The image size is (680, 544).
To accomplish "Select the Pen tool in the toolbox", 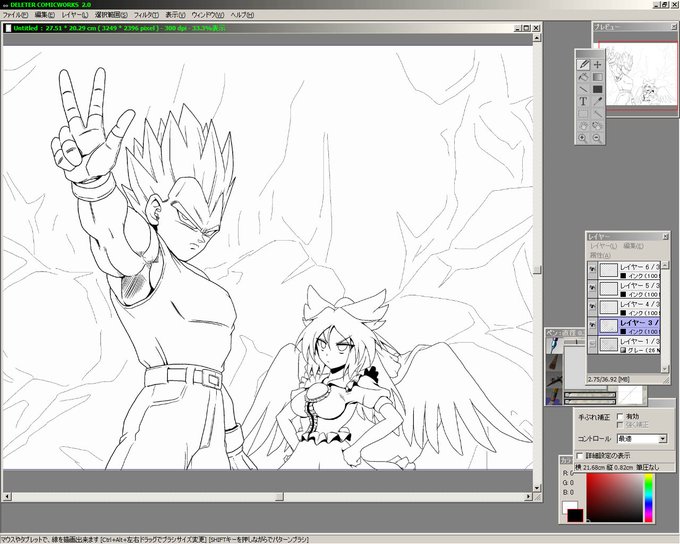I will tap(583, 65).
